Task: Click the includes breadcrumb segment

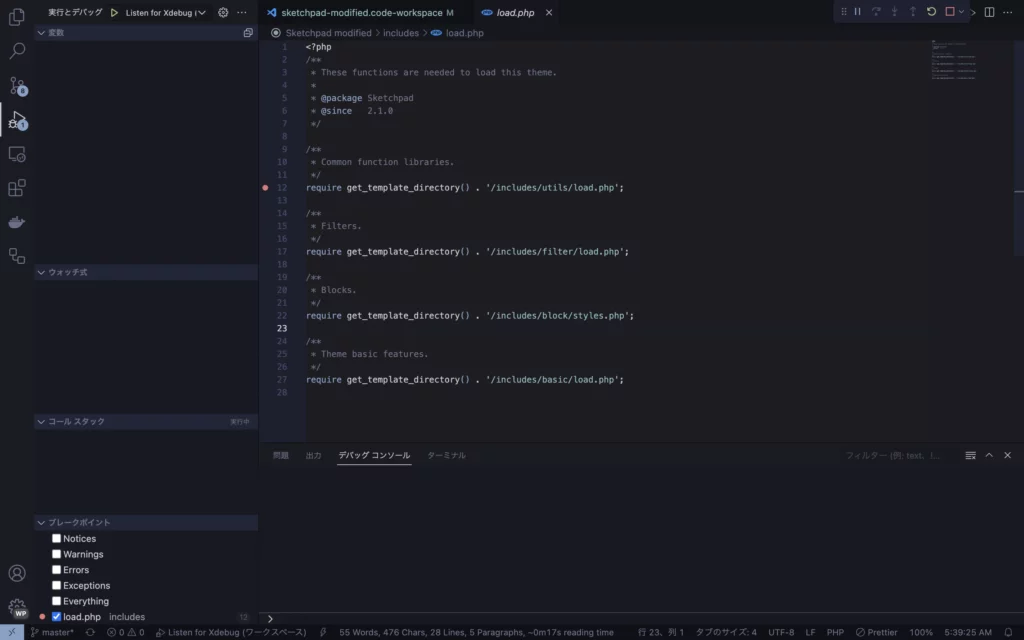Action: click(401, 33)
